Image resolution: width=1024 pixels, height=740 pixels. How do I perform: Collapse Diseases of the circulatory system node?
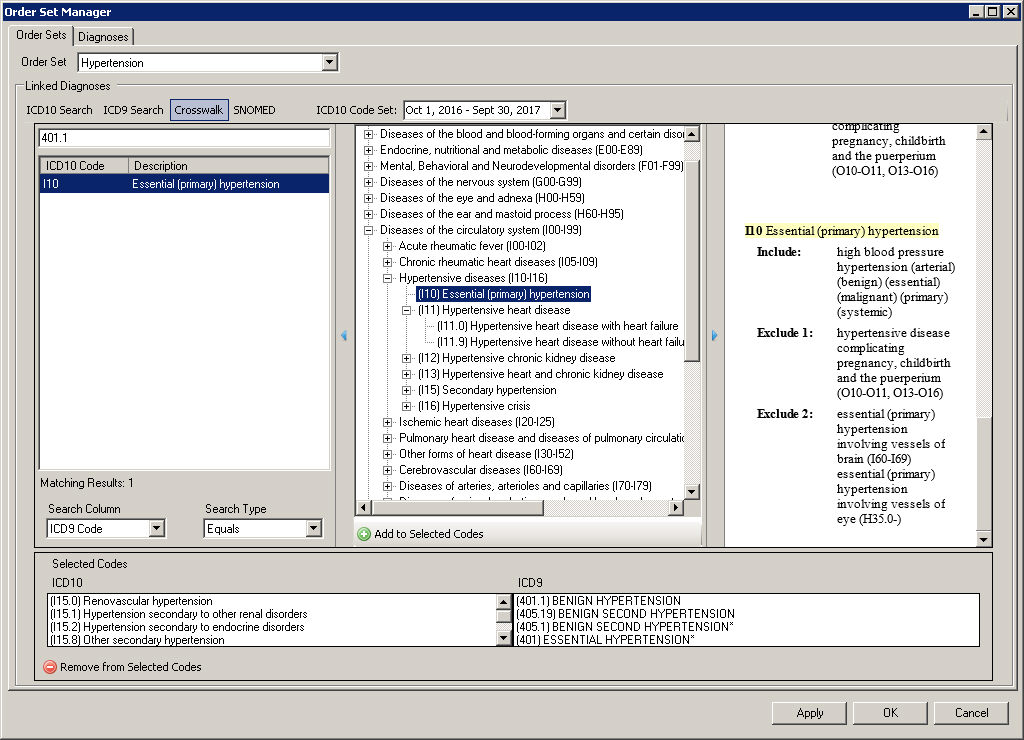[x=368, y=230]
